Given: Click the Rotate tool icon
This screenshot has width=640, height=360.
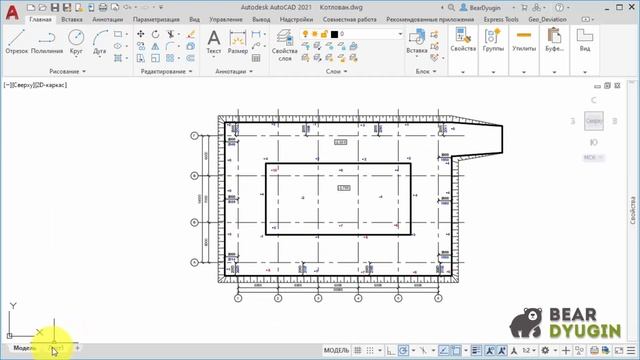Looking at the screenshot, I should click(156, 34).
